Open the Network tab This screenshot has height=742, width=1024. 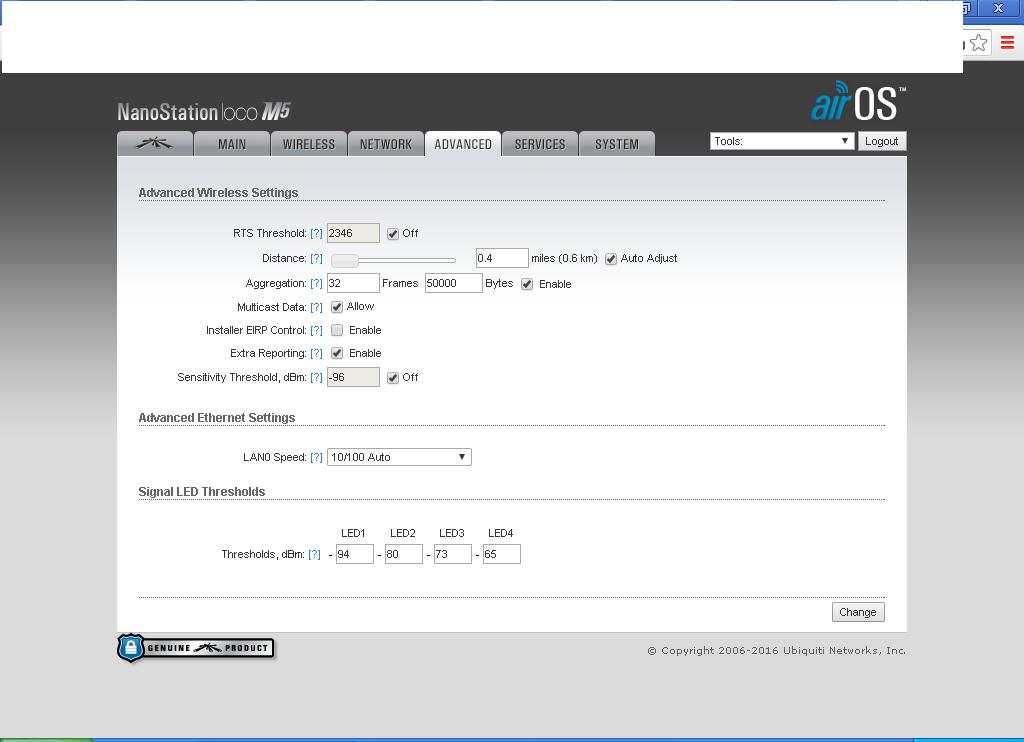click(x=386, y=144)
